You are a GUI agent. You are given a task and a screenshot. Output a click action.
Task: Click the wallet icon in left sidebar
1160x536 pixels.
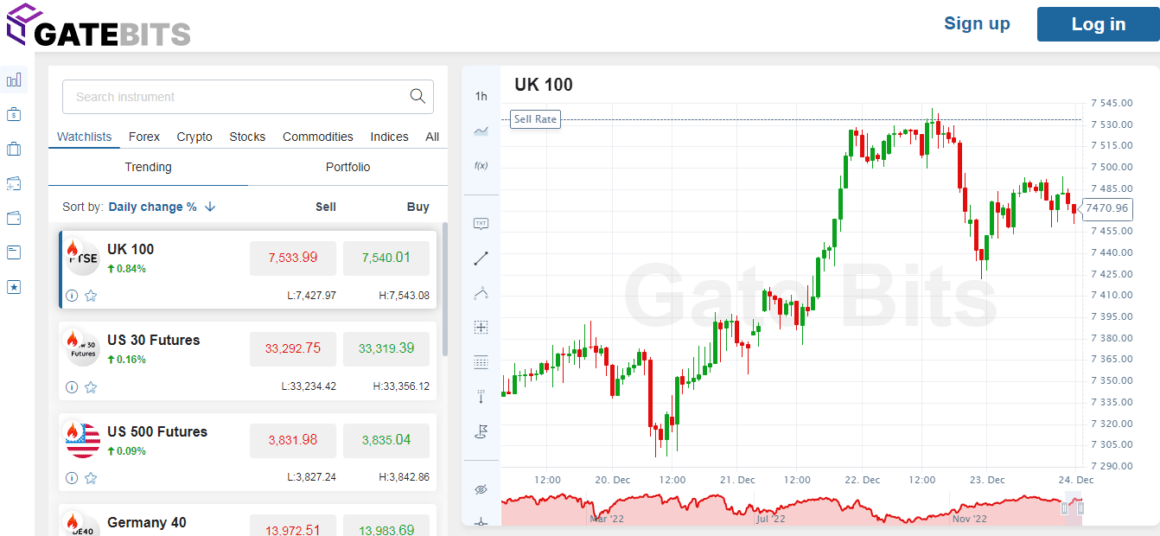(14, 218)
